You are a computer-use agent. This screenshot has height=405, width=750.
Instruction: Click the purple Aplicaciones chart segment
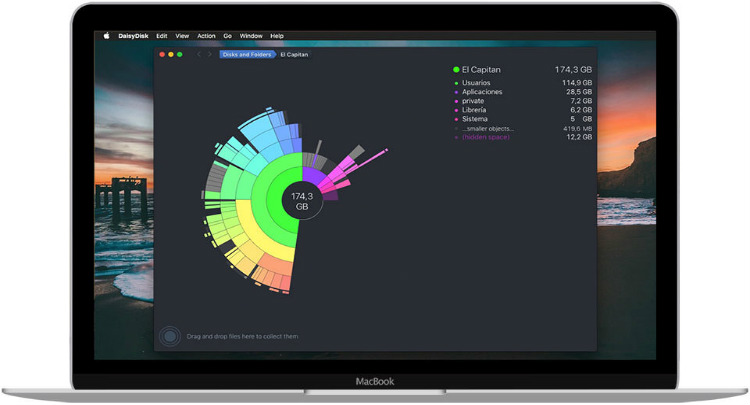[311, 175]
